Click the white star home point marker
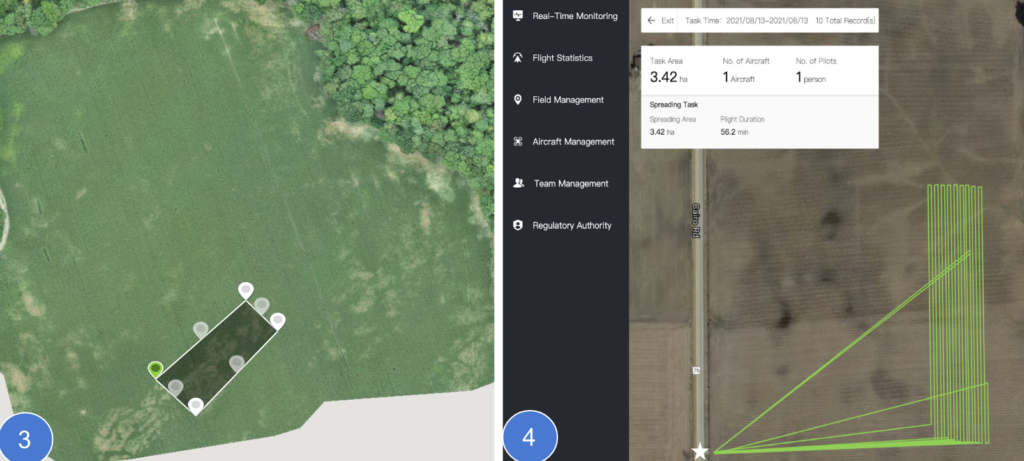The image size is (1024, 461). coord(700,451)
